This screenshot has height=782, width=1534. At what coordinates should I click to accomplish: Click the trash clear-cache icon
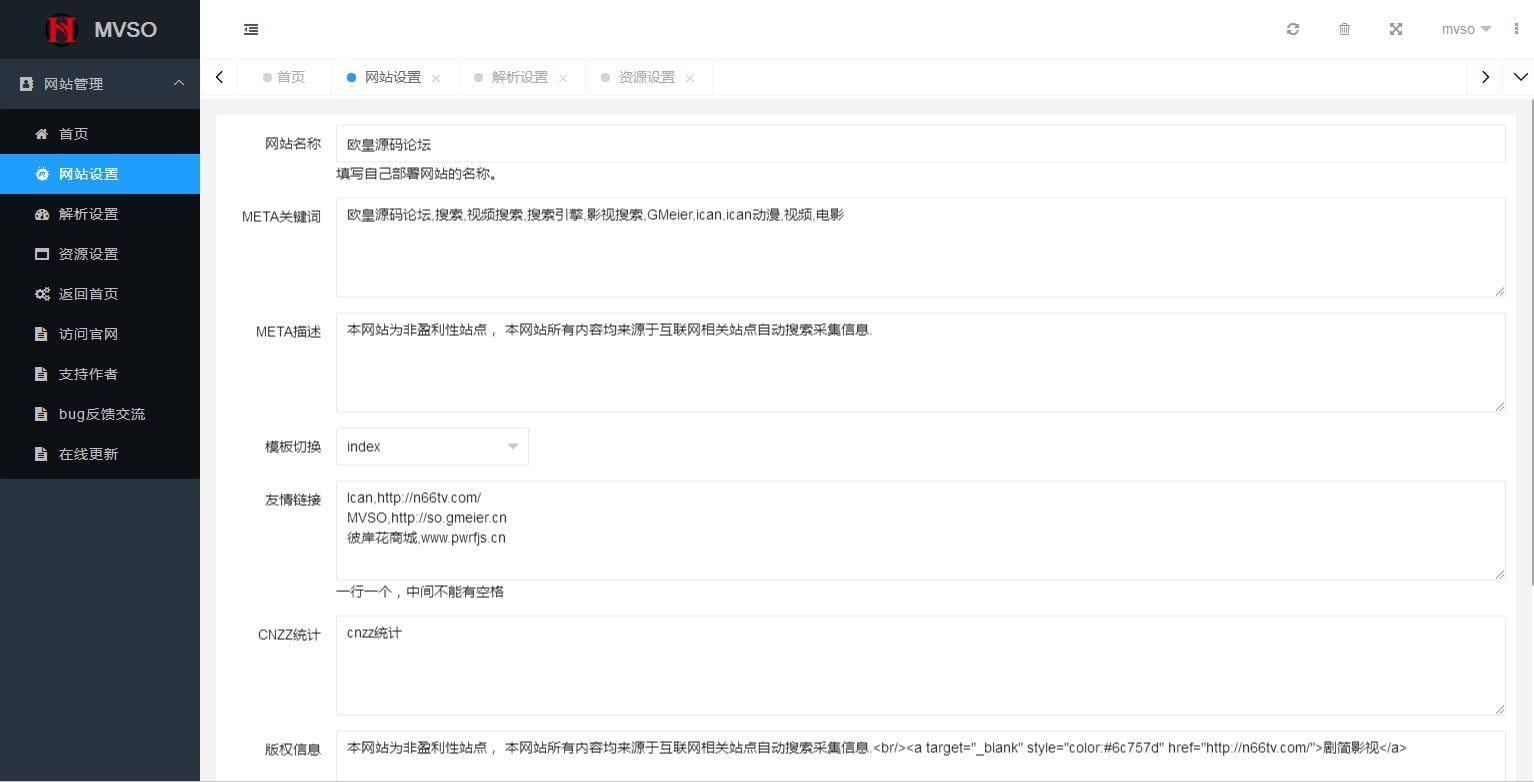pos(1344,29)
